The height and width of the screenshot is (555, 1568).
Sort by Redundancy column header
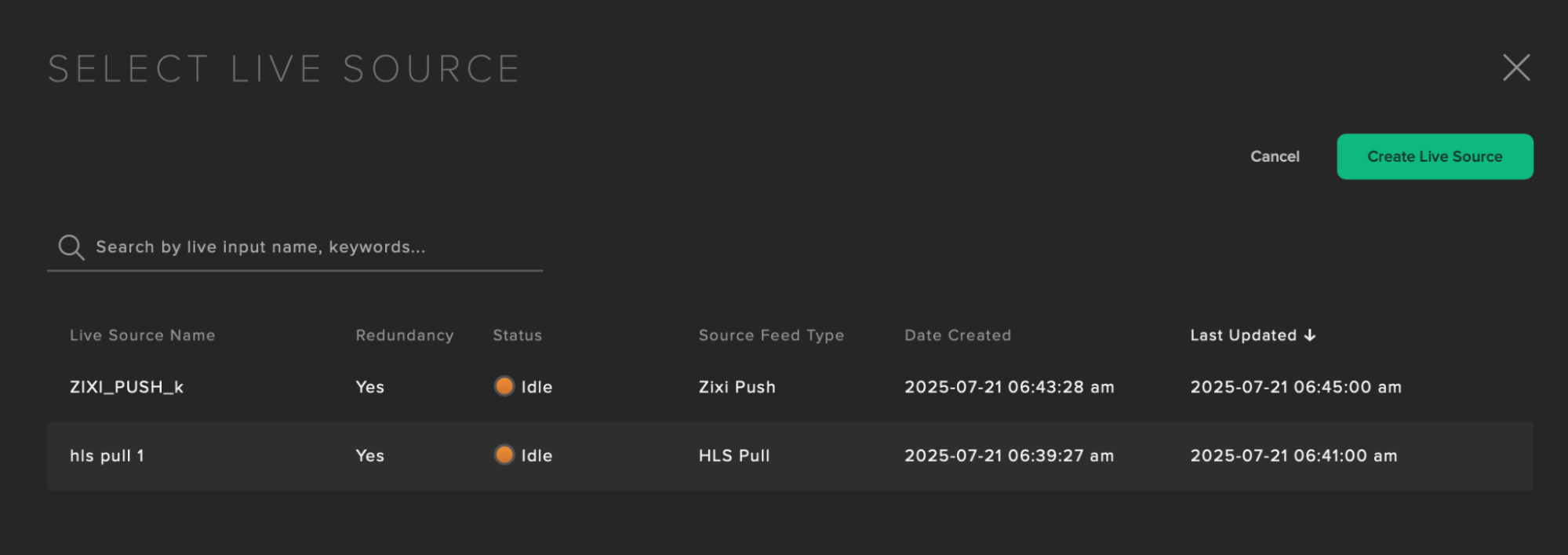(x=404, y=335)
